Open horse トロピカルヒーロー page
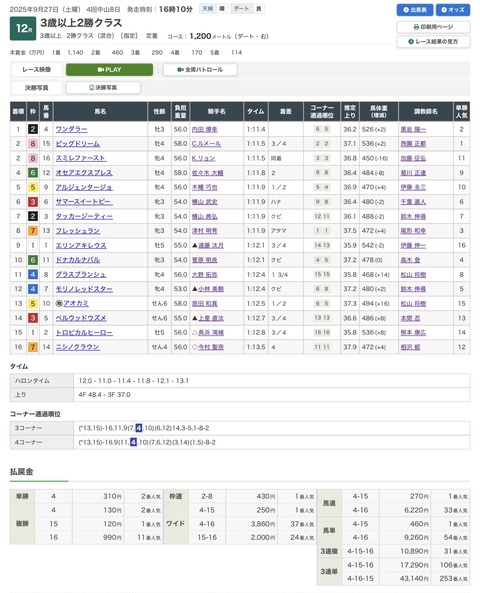 click(84, 332)
